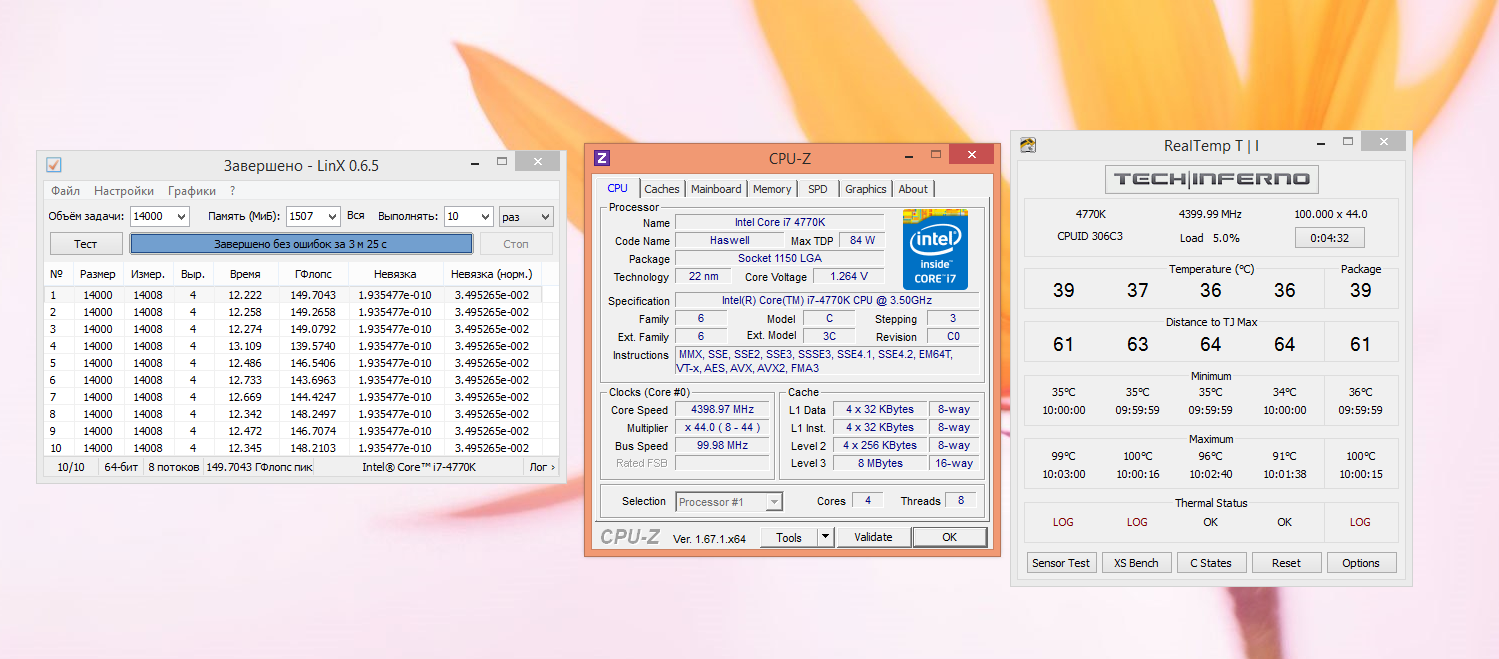Maximize the RealTemp window
The image size is (1499, 659).
coord(1347,143)
